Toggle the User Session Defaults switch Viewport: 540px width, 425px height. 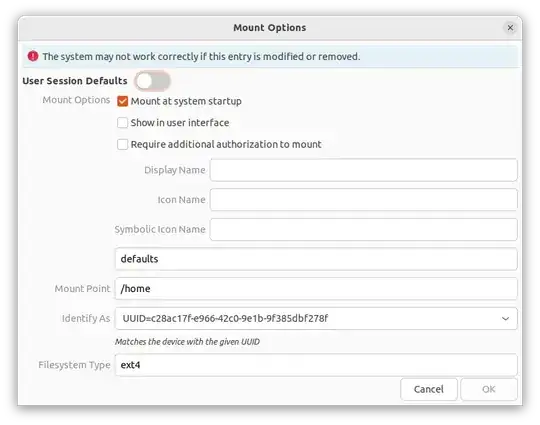(x=153, y=81)
